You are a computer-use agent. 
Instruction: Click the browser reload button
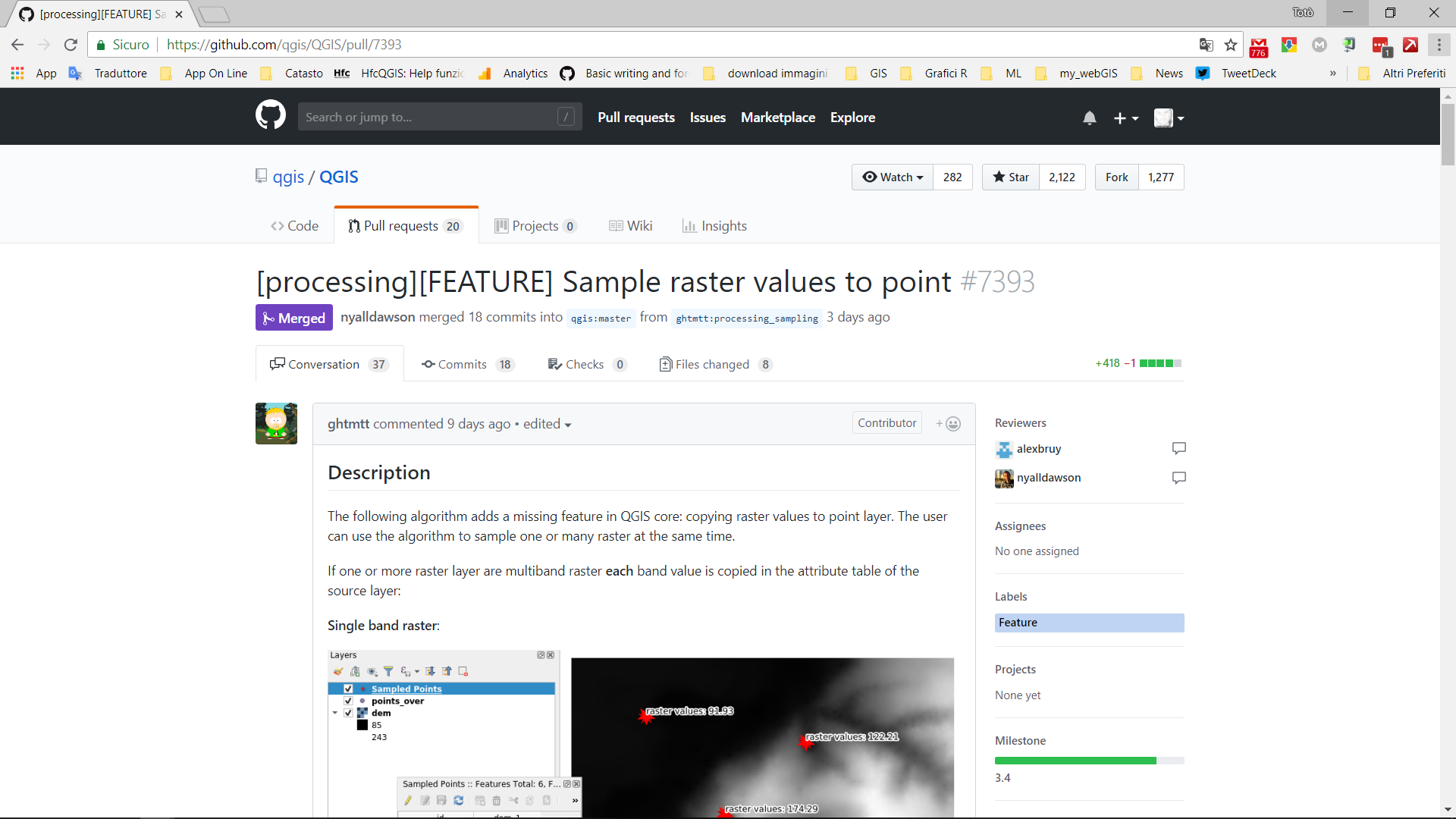point(71,45)
